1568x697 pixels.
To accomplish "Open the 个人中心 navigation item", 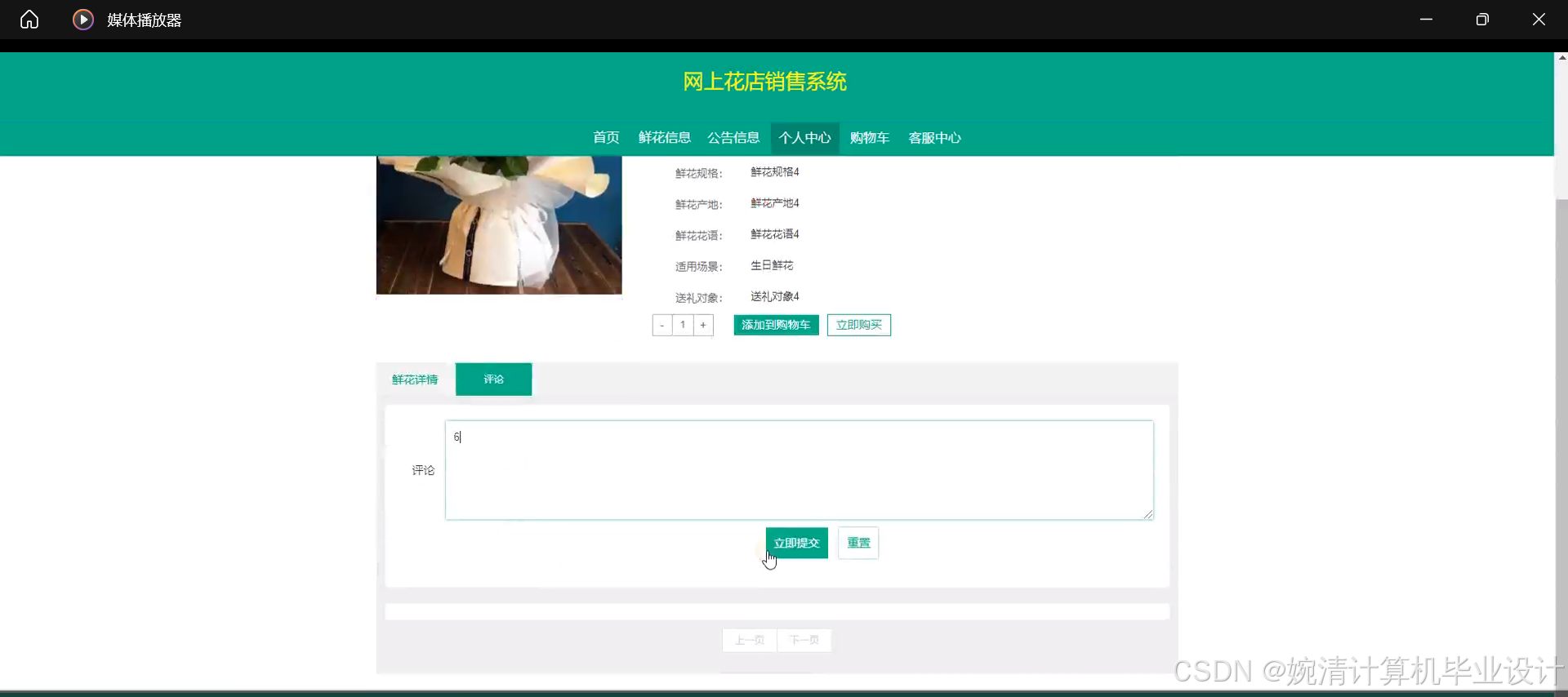I will click(804, 138).
